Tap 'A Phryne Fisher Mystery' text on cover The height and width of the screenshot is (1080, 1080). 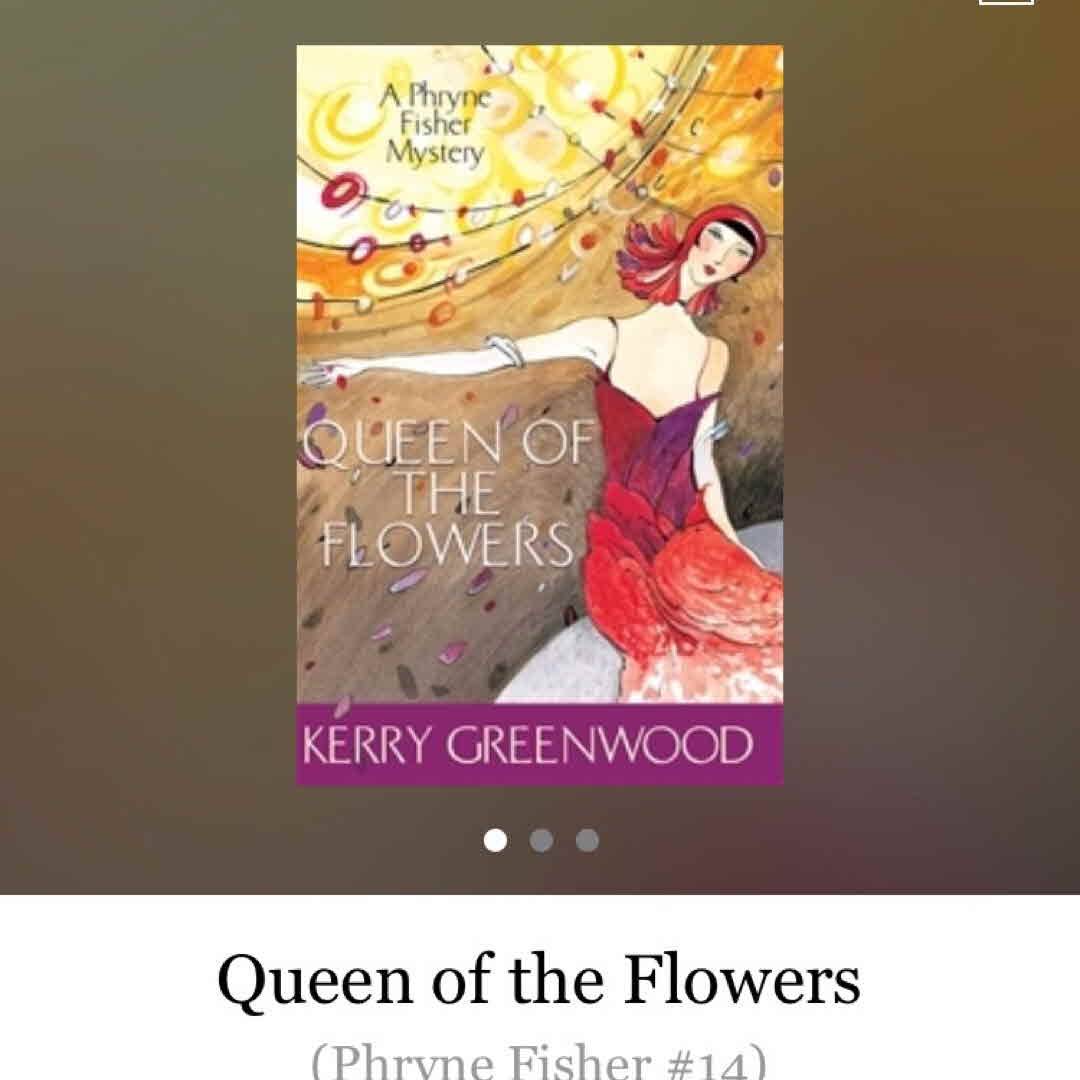coord(435,124)
